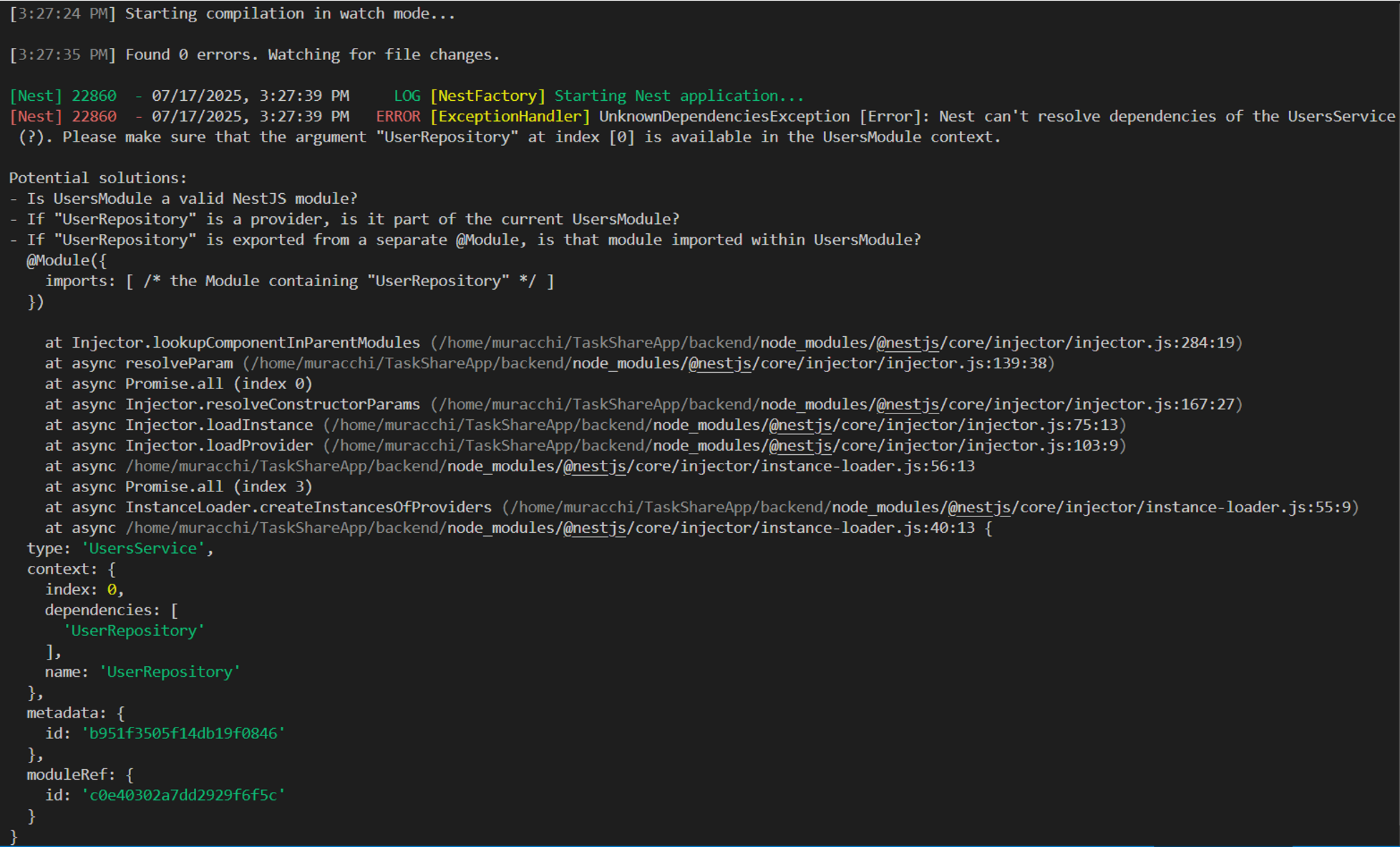Click 'Injector.loadProvider' in stack trace
1400x847 pixels.
tap(219, 445)
